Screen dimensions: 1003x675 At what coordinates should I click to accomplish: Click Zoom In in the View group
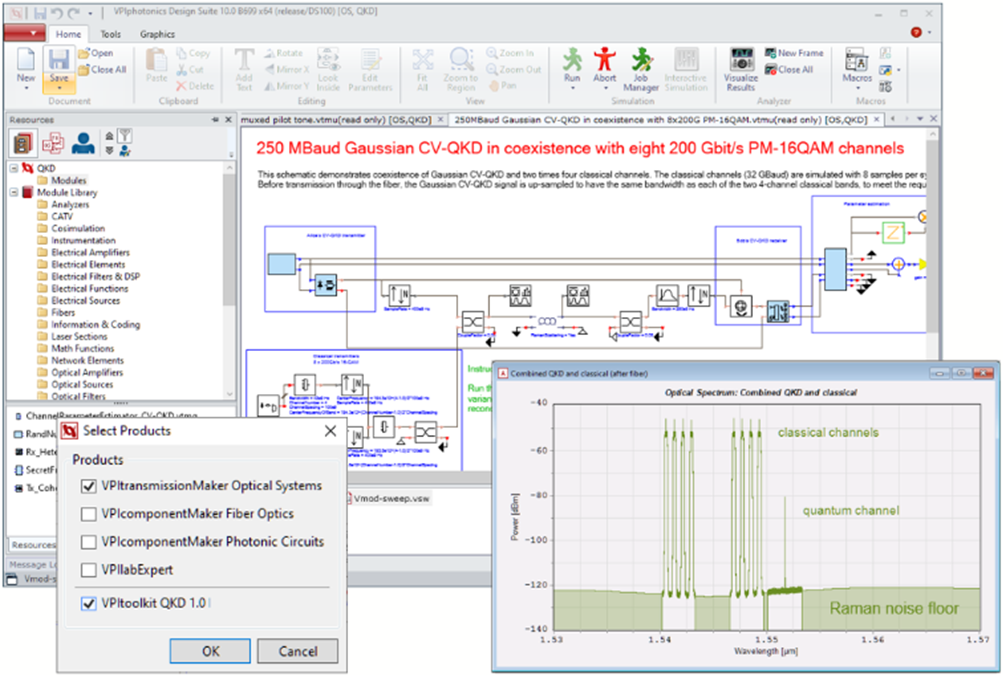[510, 53]
